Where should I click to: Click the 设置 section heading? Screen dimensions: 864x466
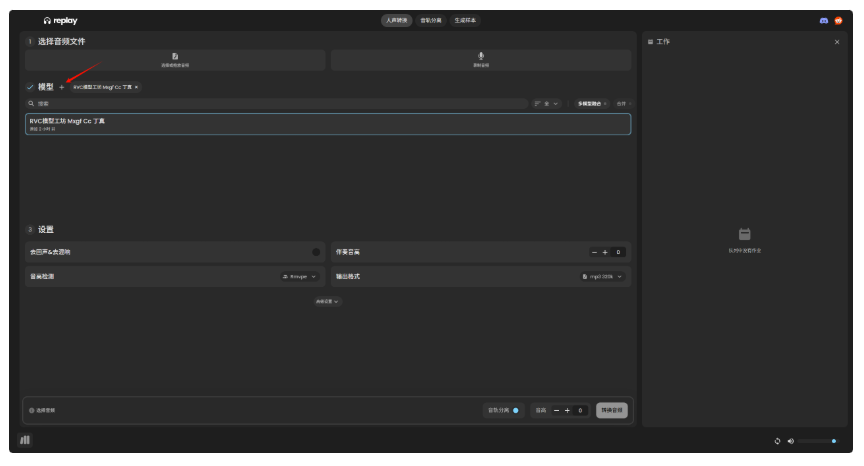46,230
